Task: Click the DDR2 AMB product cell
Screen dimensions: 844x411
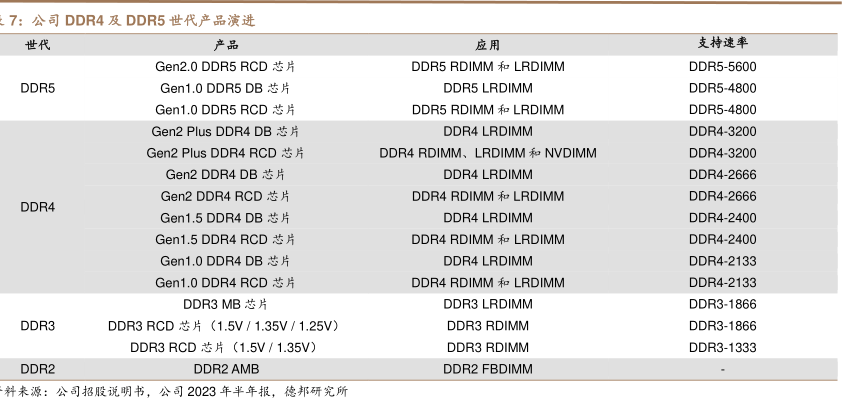Action: click(x=226, y=369)
